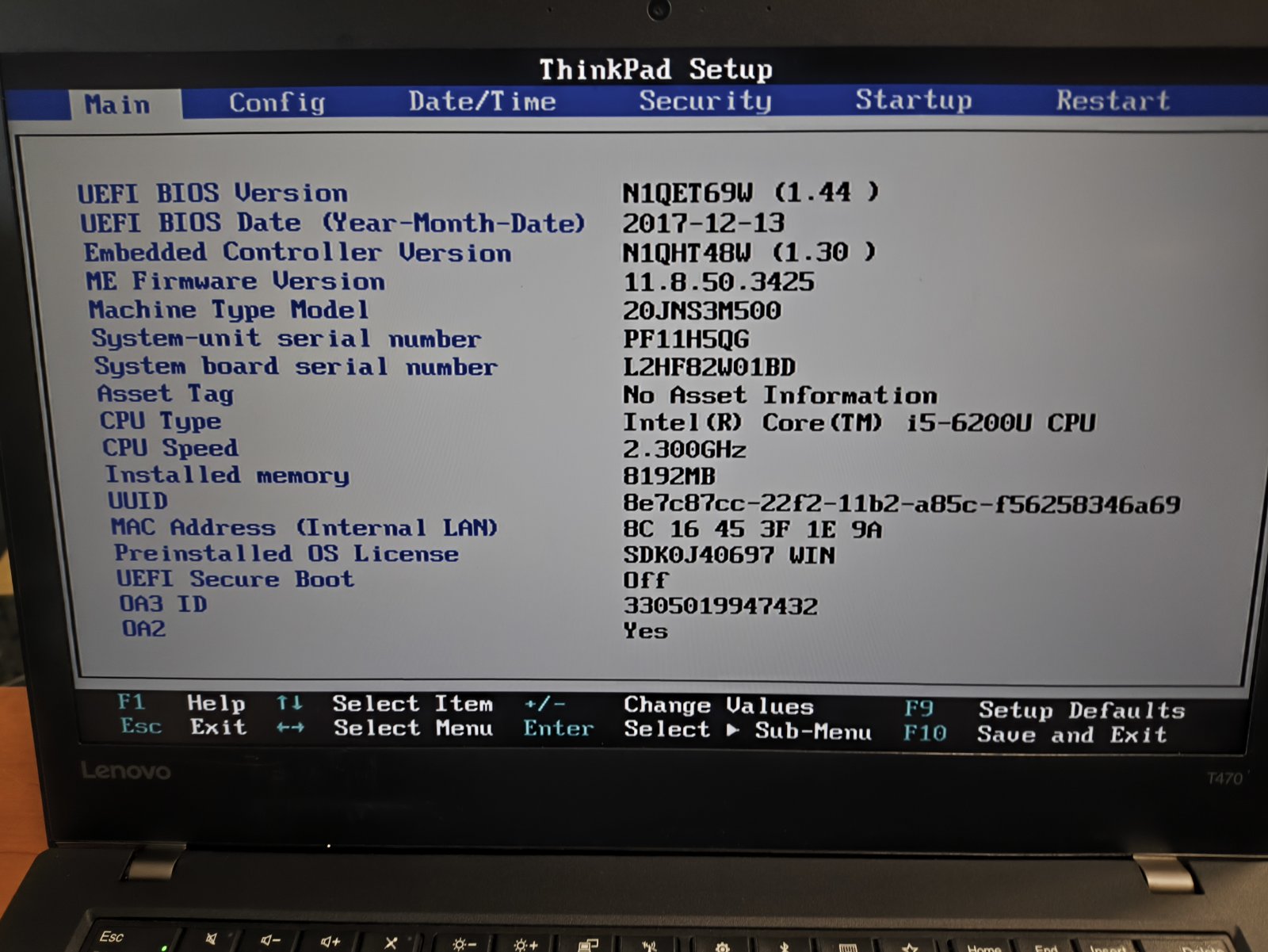Open the Config tab
Viewport: 1268px width, 952px height.
(x=277, y=103)
